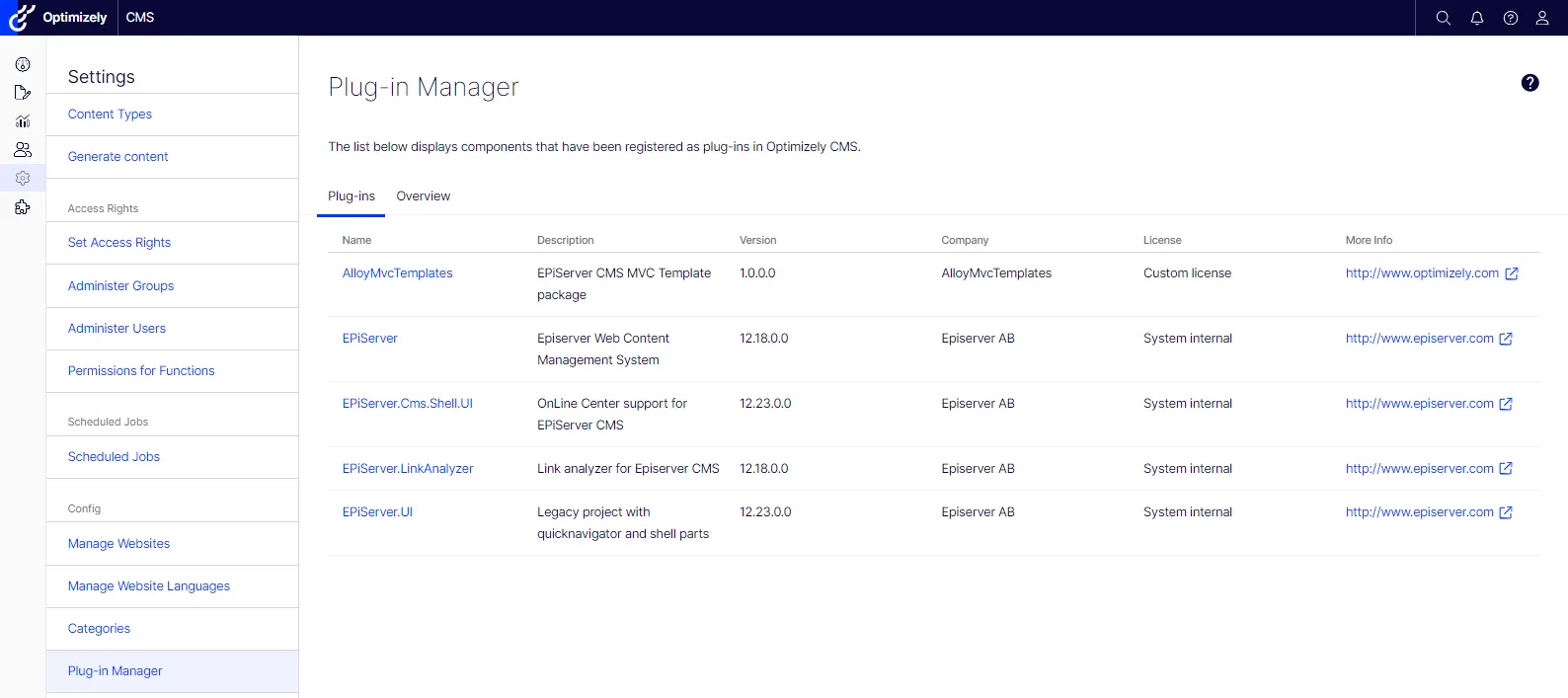Open the user profile icon
This screenshot has height=698, width=1568.
click(1542, 18)
